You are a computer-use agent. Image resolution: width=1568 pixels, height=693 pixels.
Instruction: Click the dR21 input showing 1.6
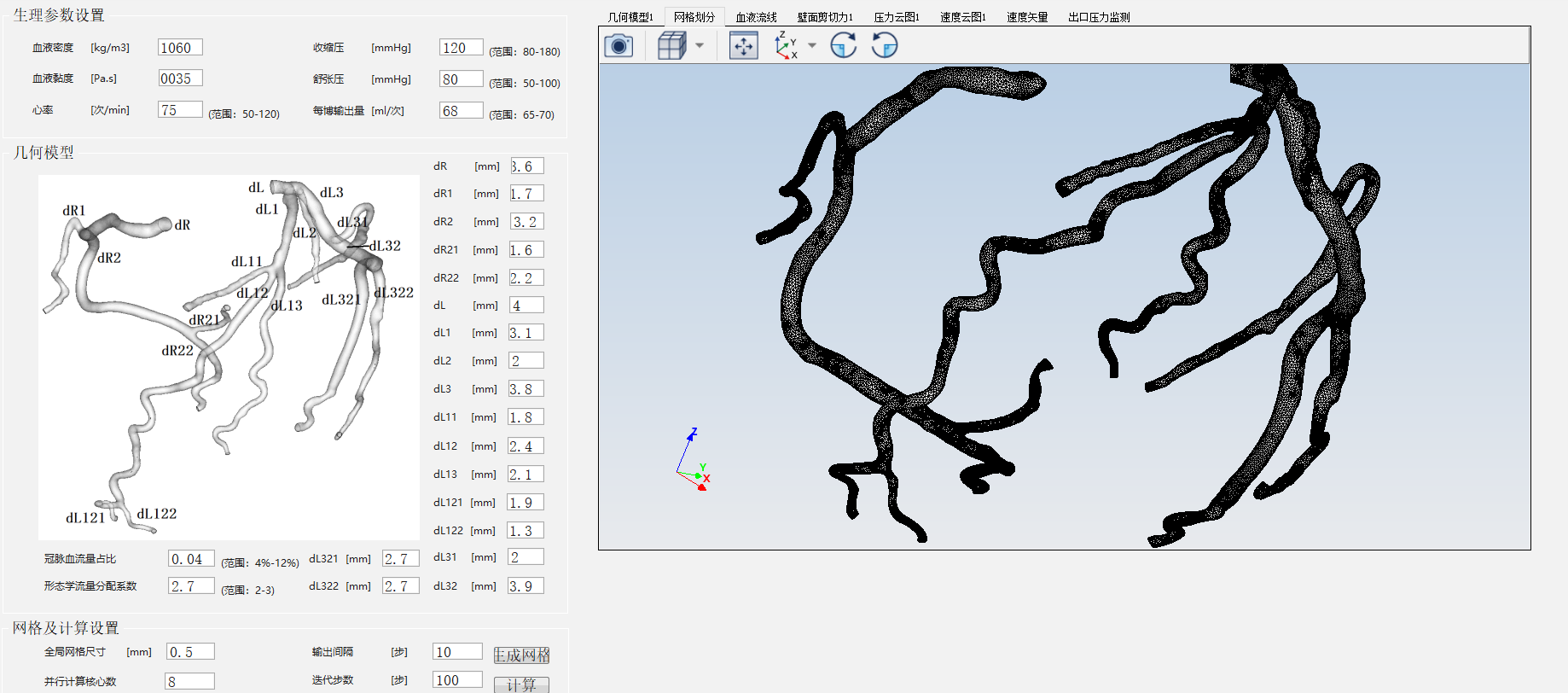526,250
